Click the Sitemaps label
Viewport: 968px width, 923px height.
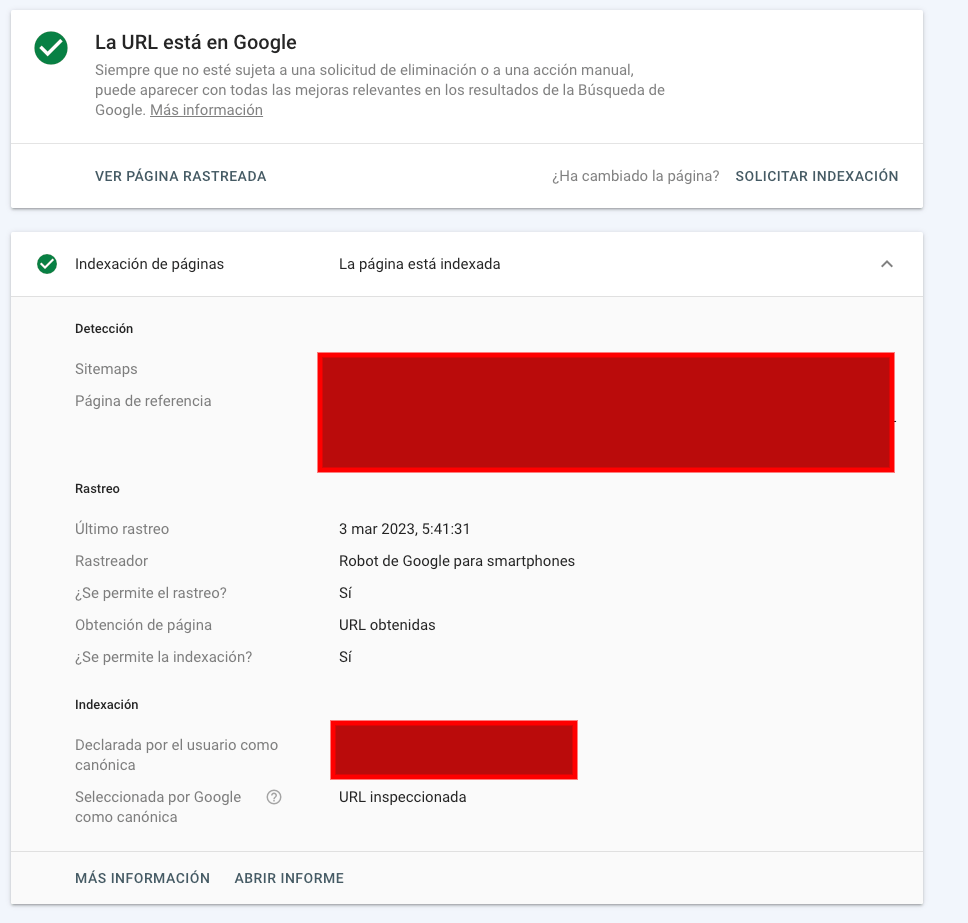point(106,369)
